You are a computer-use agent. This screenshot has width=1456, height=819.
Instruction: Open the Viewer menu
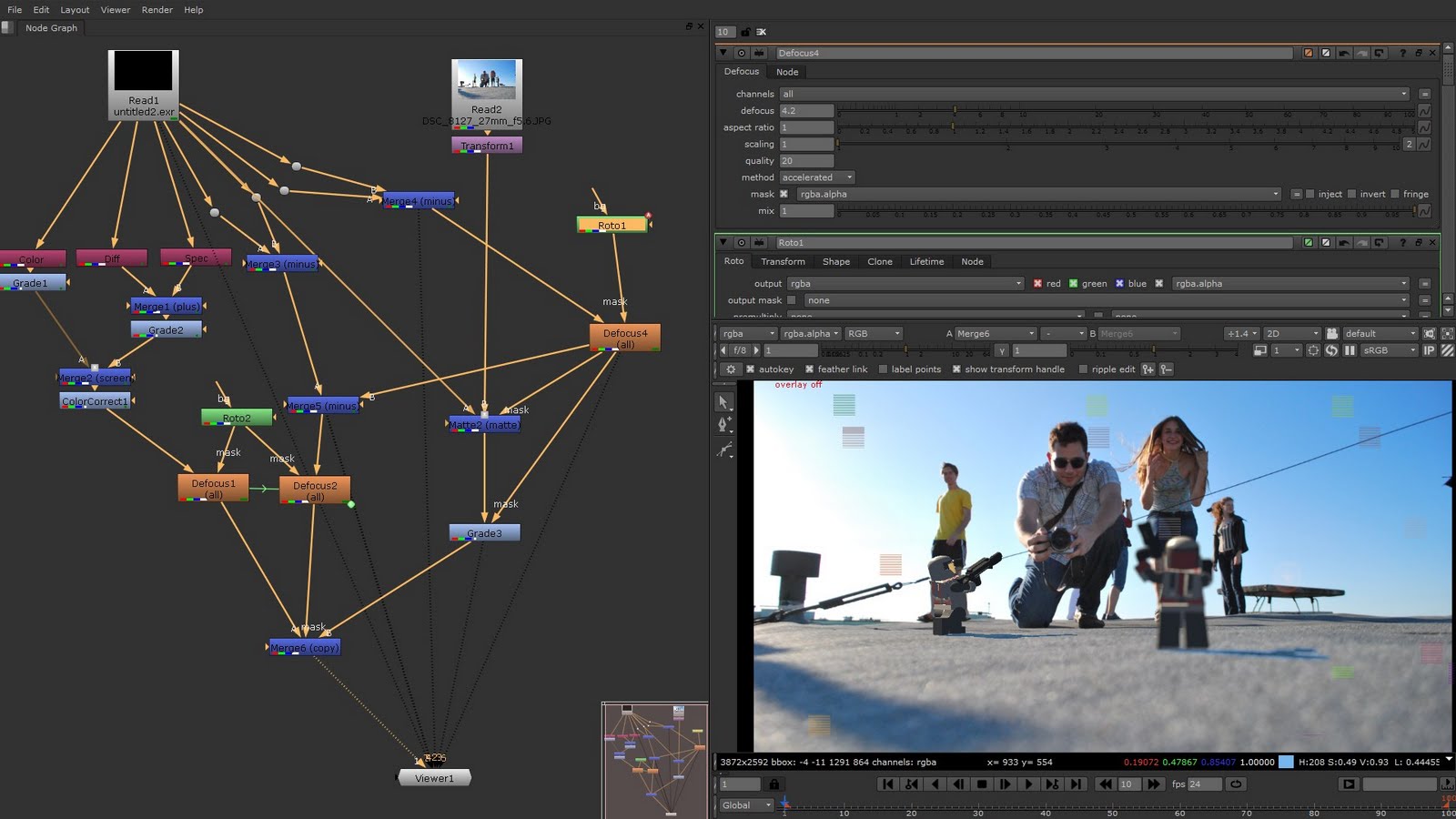click(x=116, y=10)
